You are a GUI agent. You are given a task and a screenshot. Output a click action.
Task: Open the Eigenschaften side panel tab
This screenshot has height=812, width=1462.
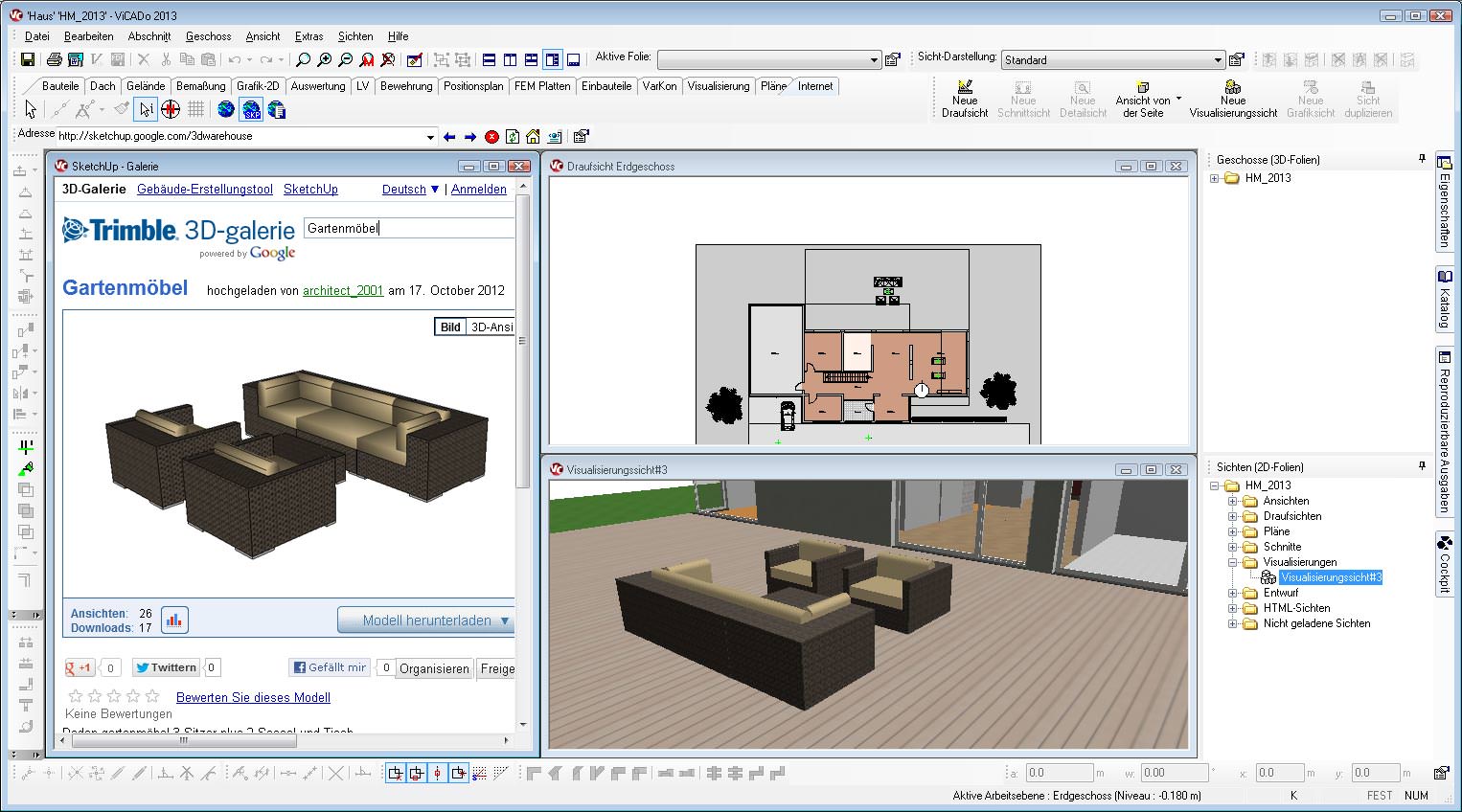tap(1444, 201)
